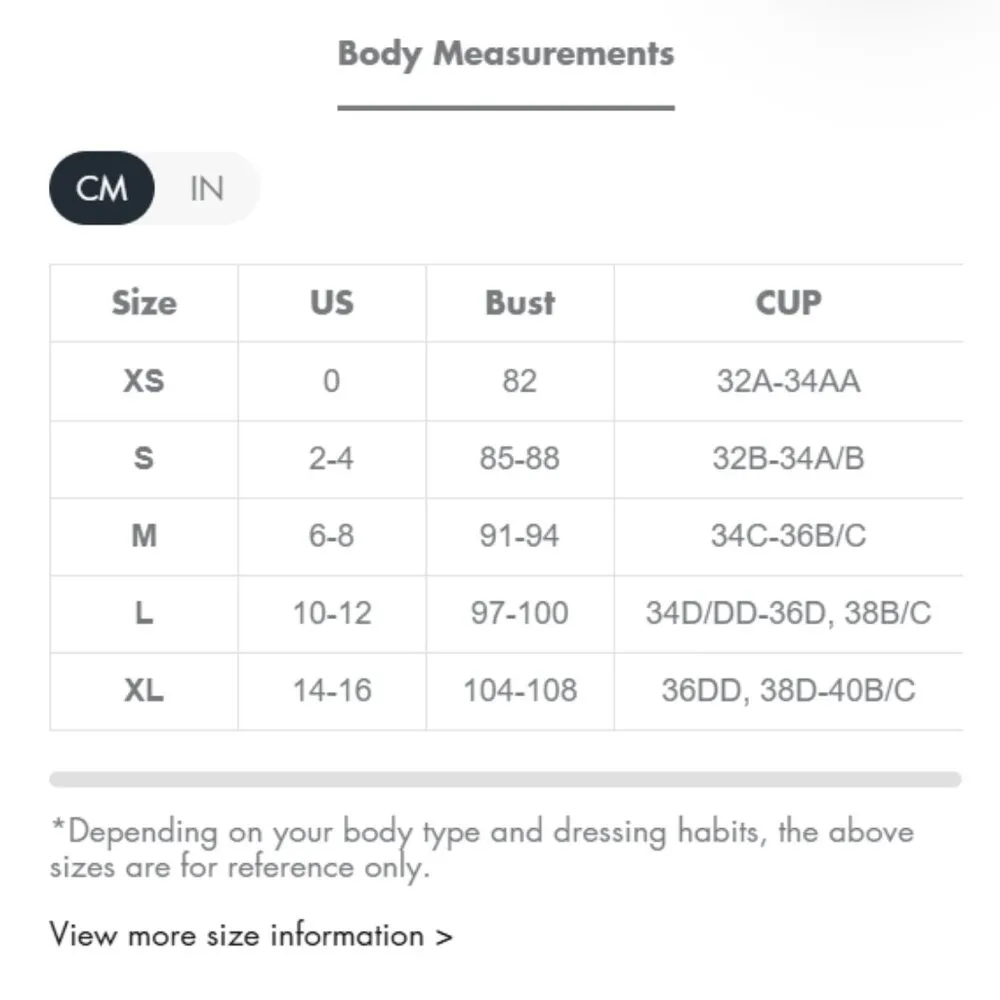Select the S size row label
The height and width of the screenshot is (1000, 1000).
(144, 459)
